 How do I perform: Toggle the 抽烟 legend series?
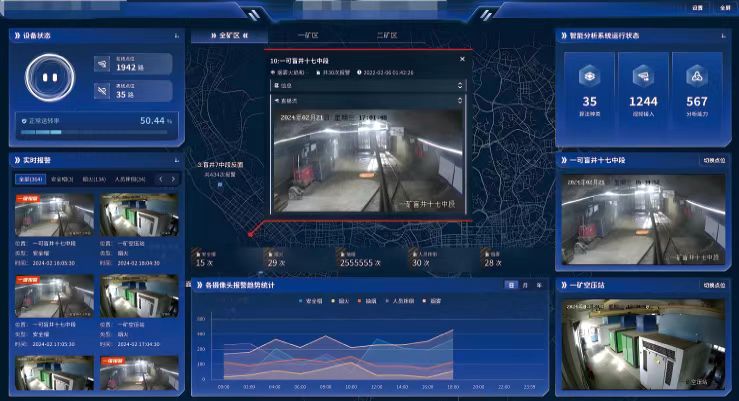[x=368, y=301]
